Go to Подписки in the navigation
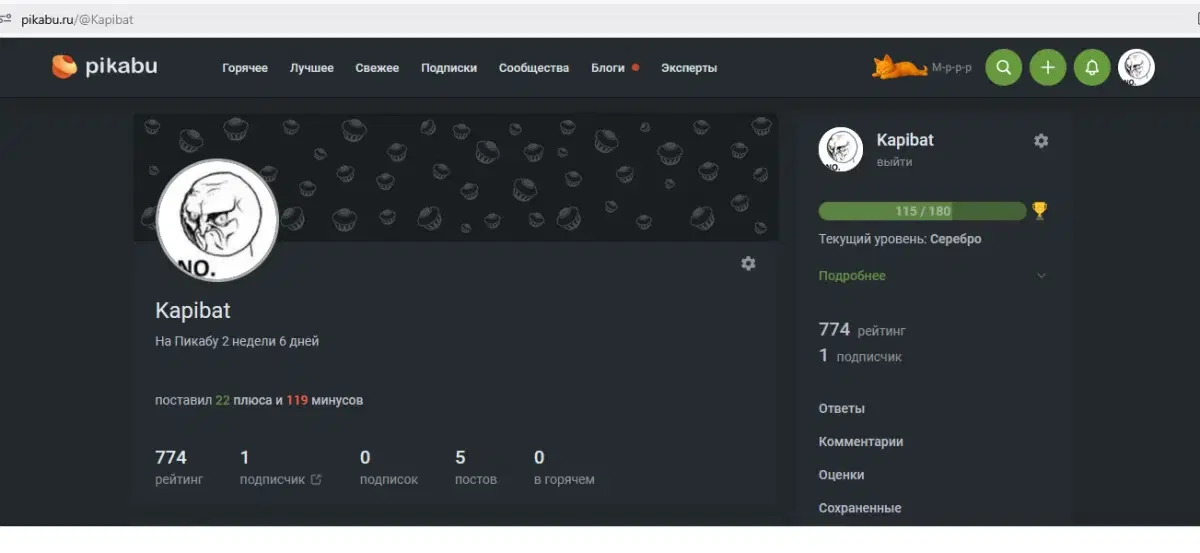This screenshot has height=553, width=1200. tap(449, 68)
